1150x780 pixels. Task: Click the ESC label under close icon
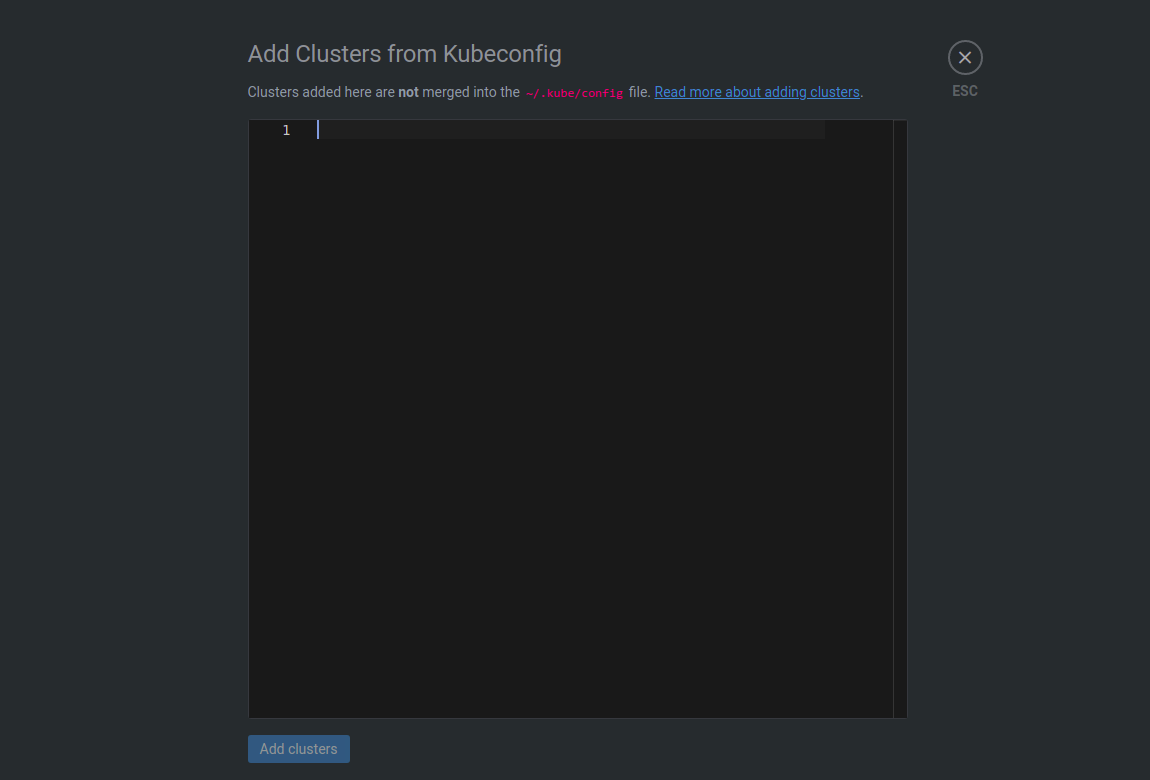(964, 91)
